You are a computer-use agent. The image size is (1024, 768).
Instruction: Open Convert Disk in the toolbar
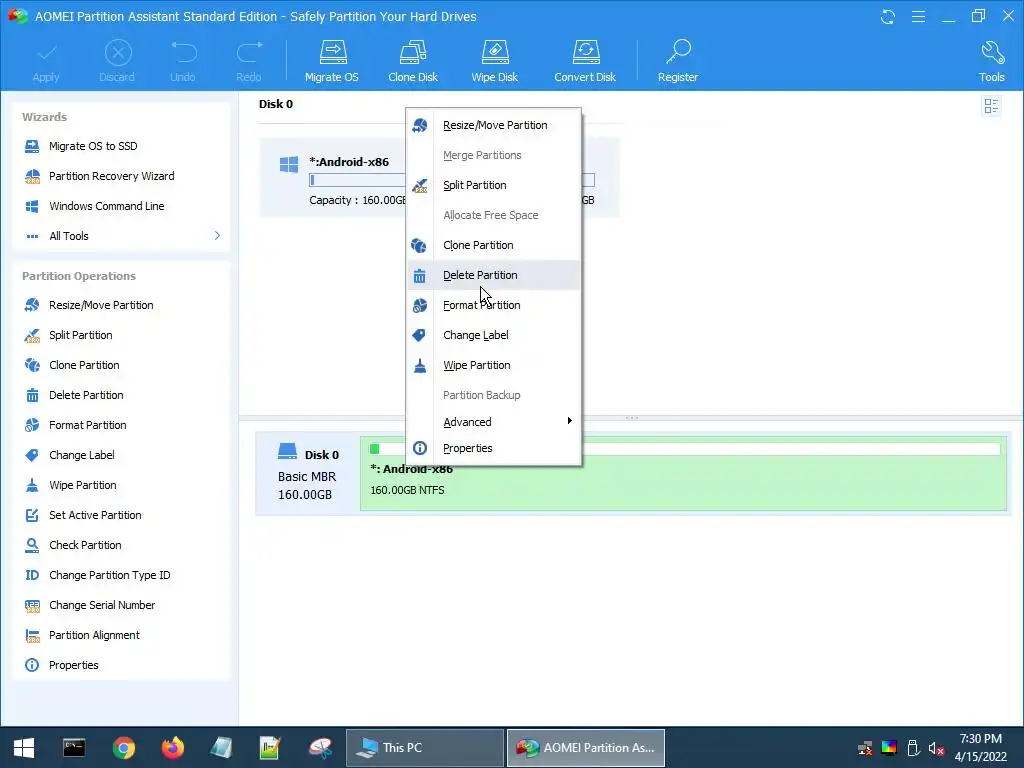[x=584, y=61]
